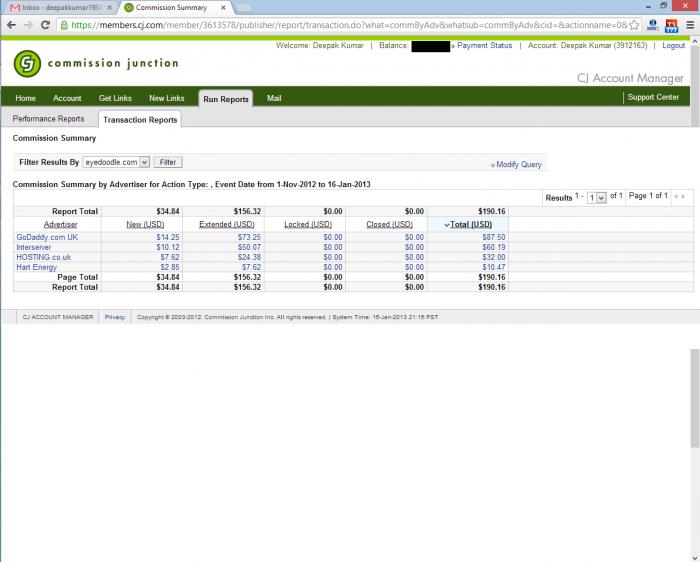The image size is (700, 562).
Task: Open New Links in navigation bar
Action: [167, 98]
